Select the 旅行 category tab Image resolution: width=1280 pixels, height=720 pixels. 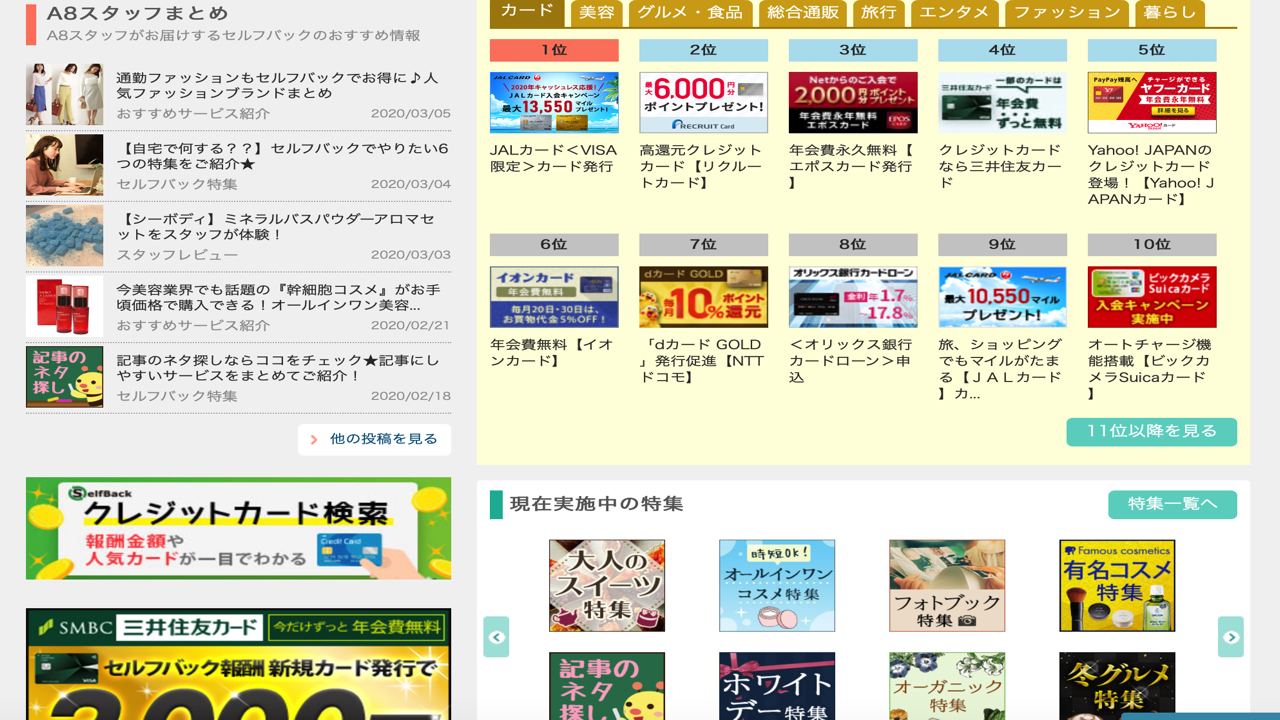(x=879, y=13)
